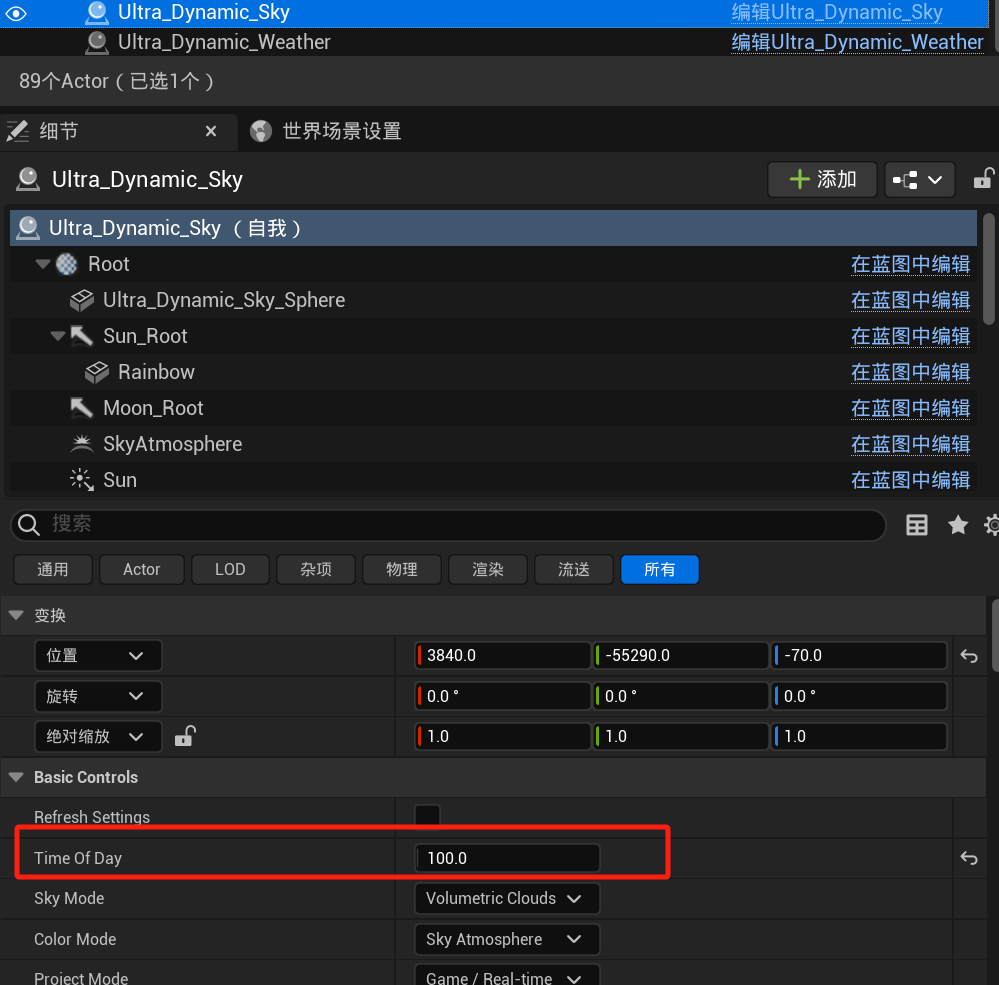This screenshot has width=999, height=985.
Task: Click the Sun_Root arrow component icon
Action: point(82,336)
